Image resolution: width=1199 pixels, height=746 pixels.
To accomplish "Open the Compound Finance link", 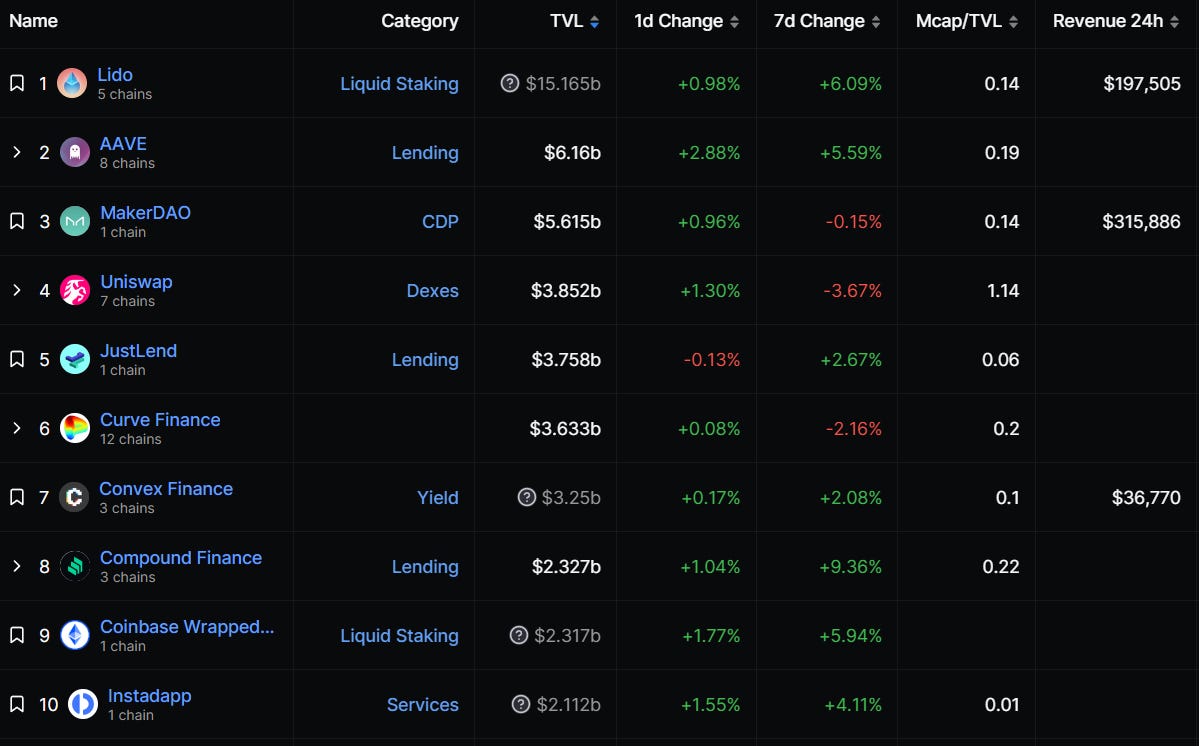I will (181, 558).
